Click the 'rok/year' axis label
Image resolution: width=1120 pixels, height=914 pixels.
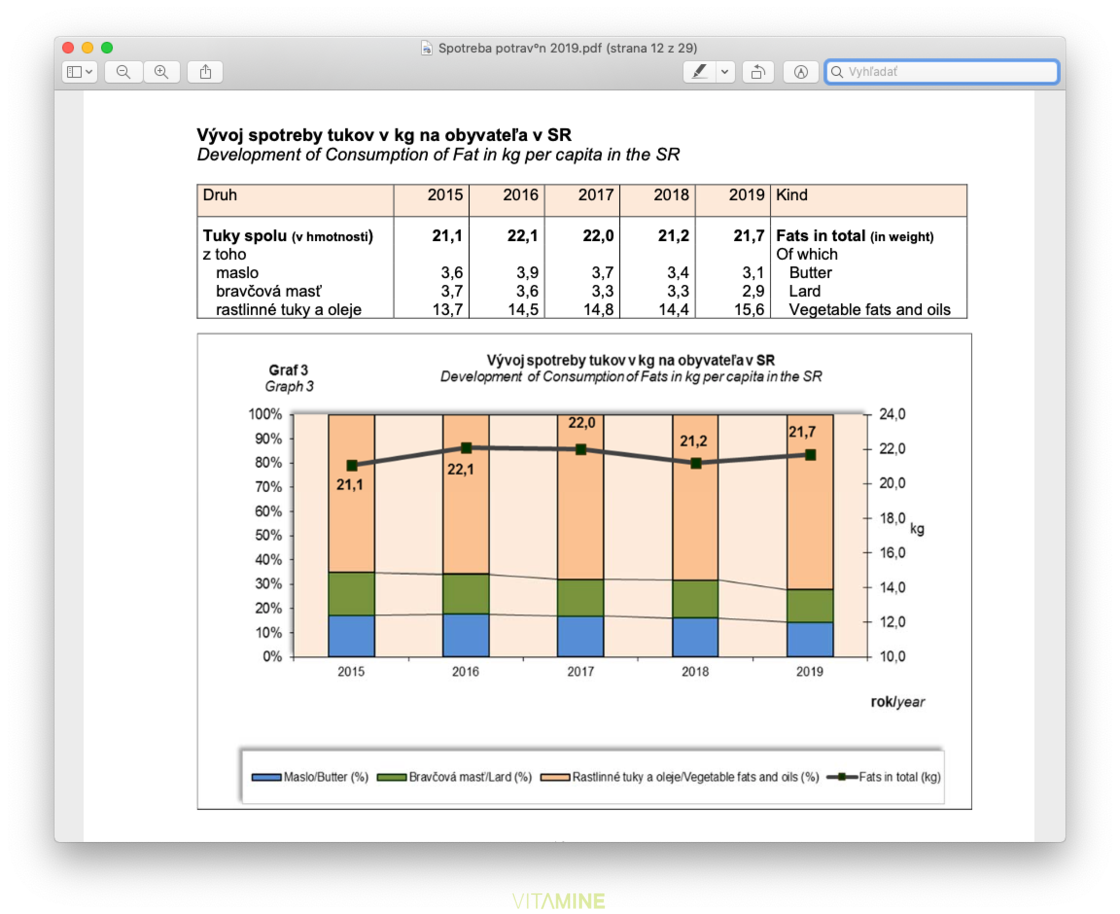(x=897, y=702)
